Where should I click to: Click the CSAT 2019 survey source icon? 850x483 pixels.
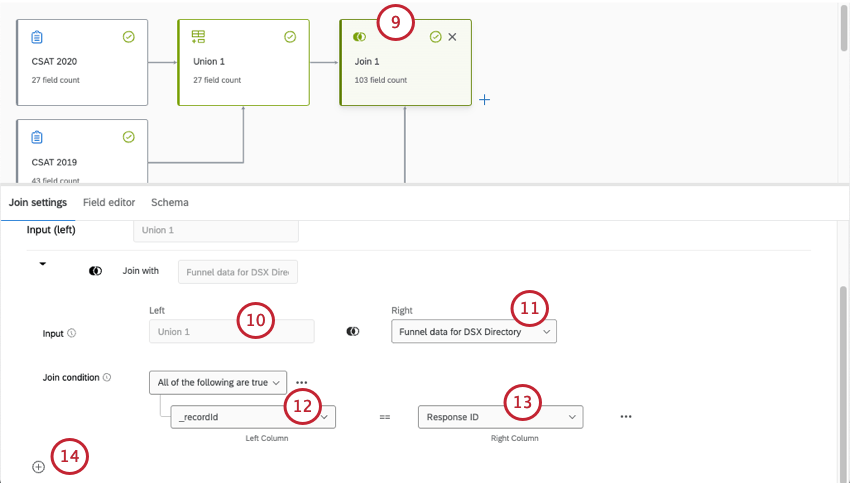click(37, 137)
